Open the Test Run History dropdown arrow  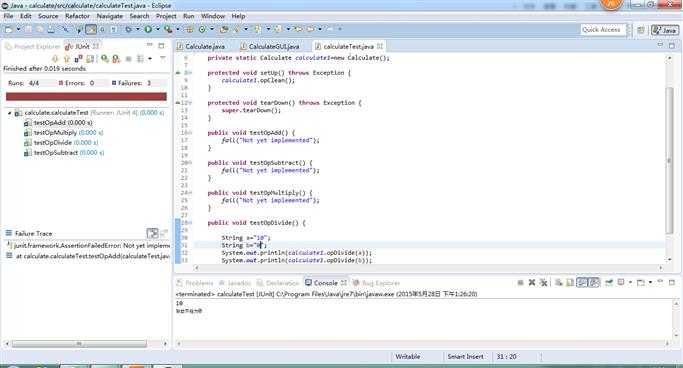150,58
